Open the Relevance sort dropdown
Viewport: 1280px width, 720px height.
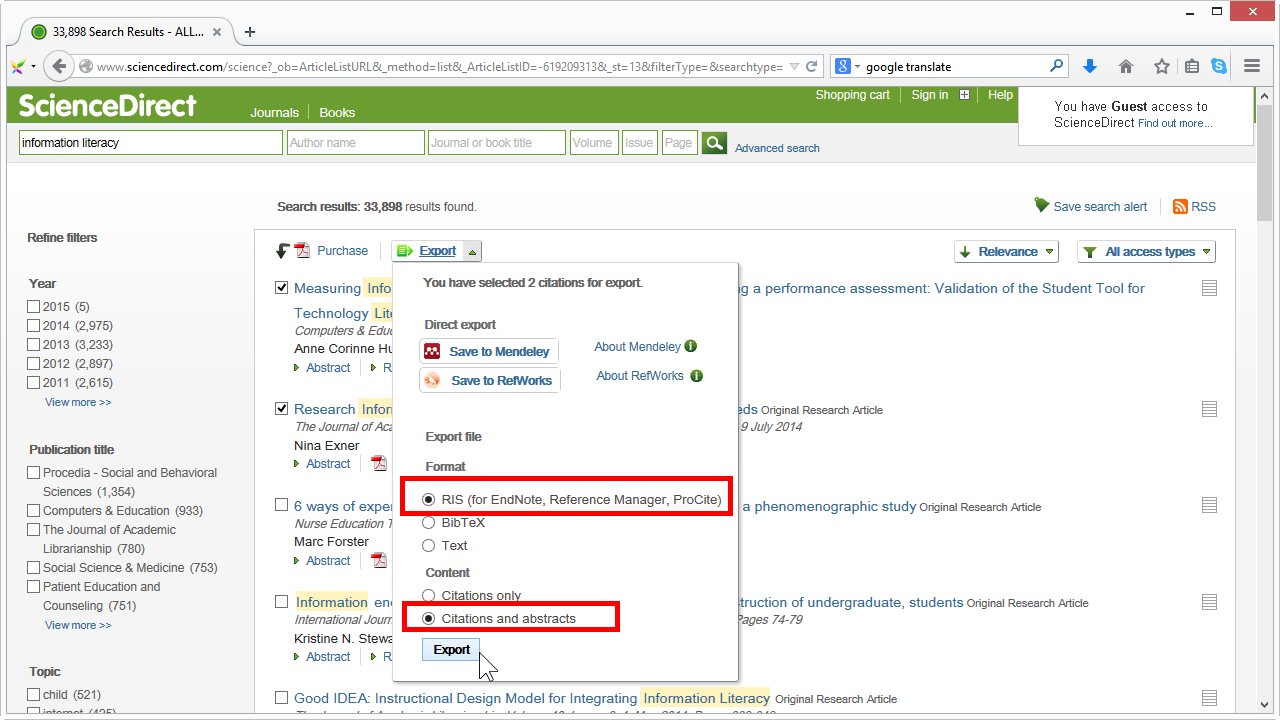coord(1006,252)
